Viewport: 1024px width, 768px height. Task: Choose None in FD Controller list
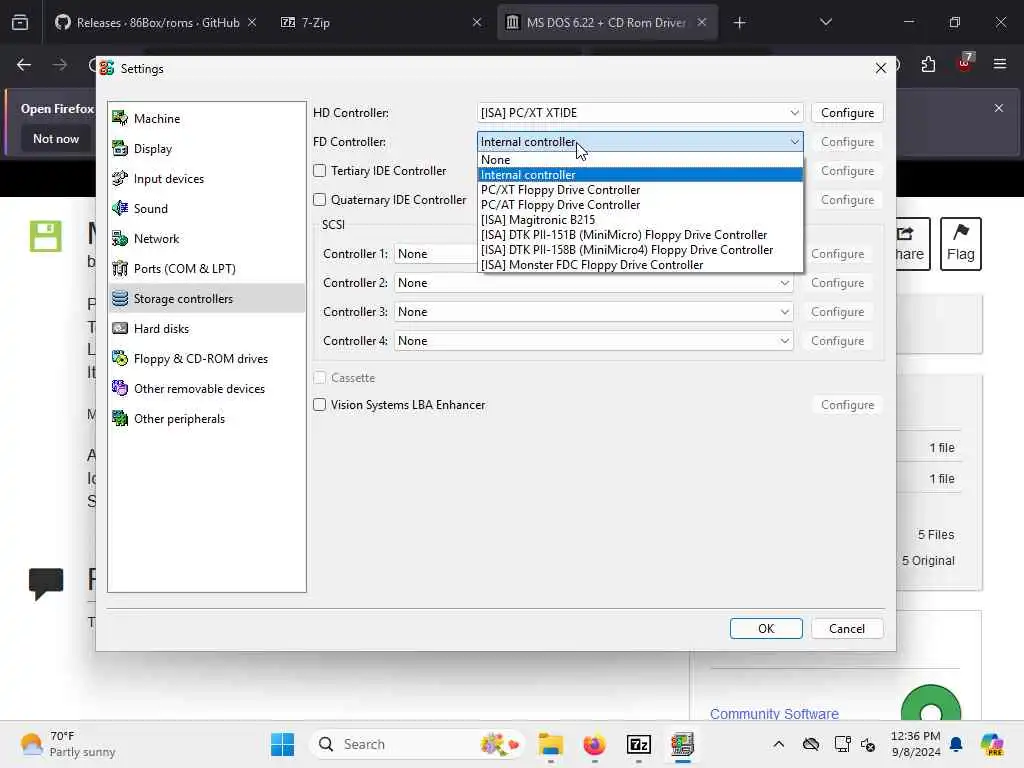(640, 160)
